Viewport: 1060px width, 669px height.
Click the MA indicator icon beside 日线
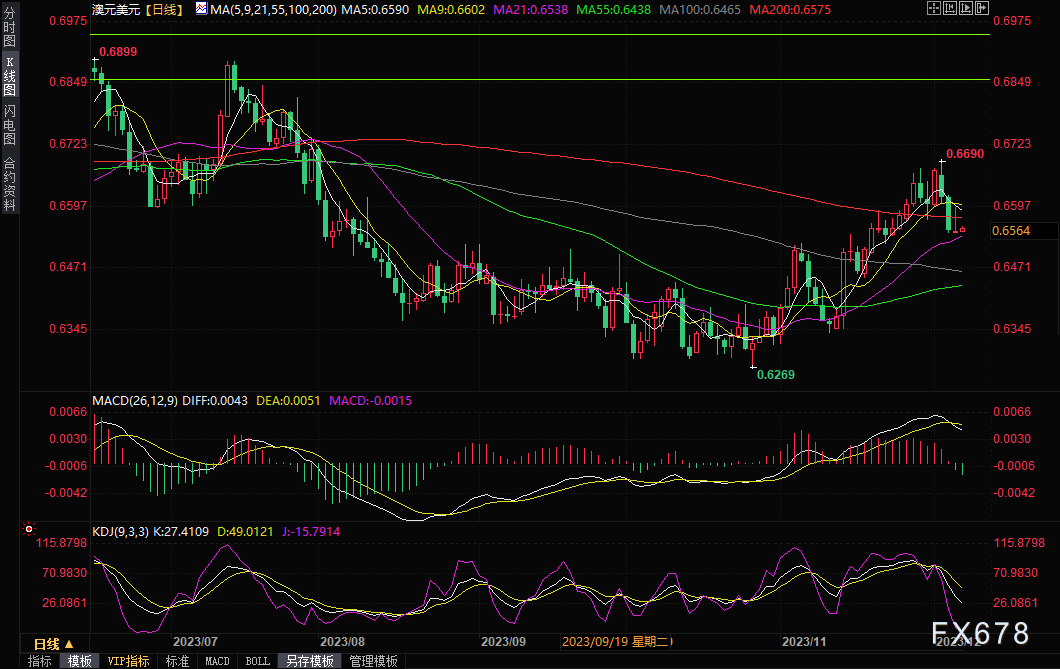point(201,9)
